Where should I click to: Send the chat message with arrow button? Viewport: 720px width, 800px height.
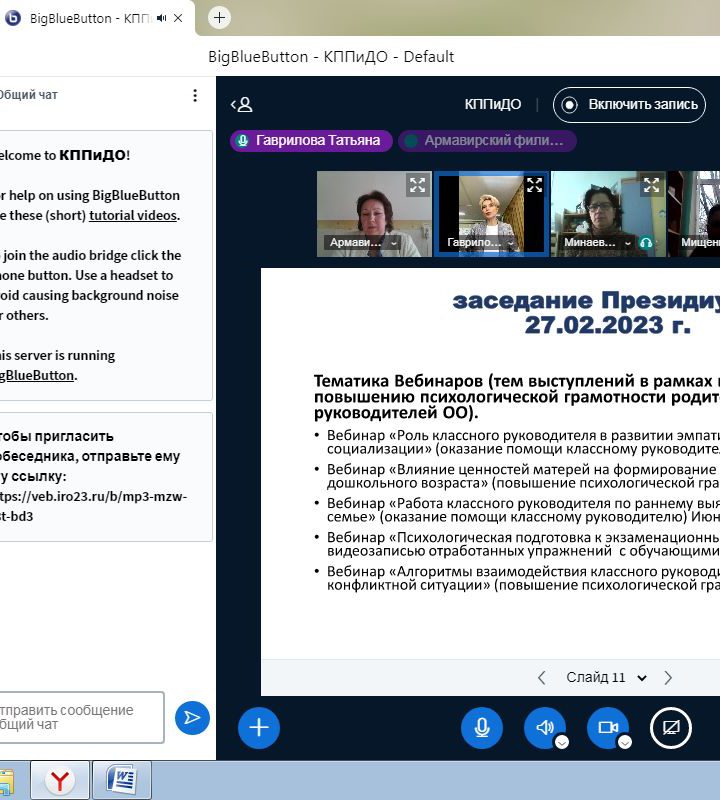tap(192, 717)
